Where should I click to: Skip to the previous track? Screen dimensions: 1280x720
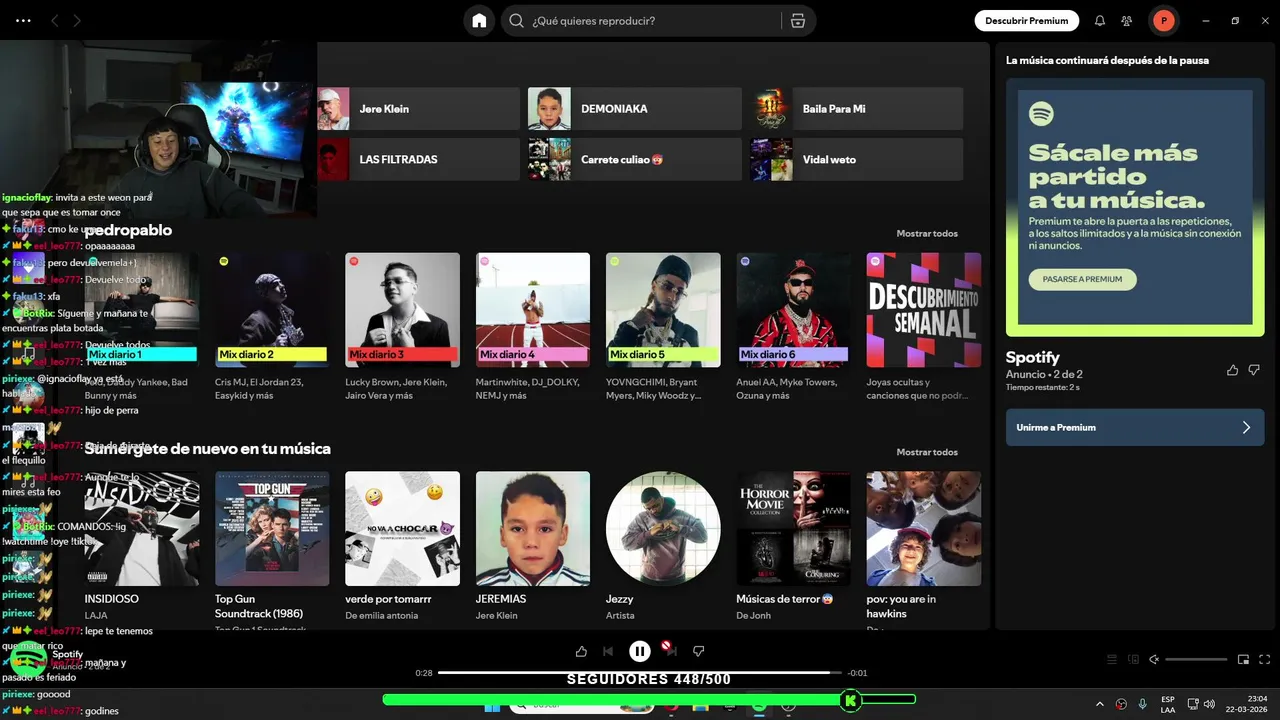[x=607, y=651]
